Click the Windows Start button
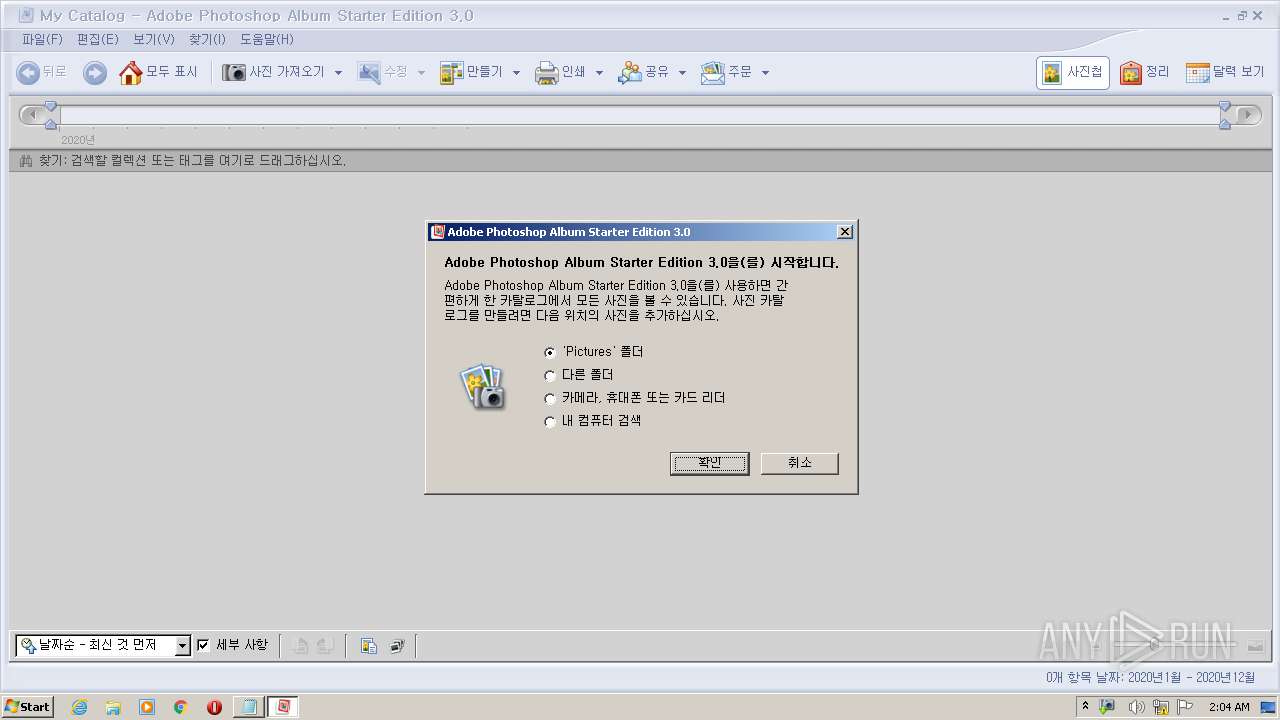This screenshot has width=1280, height=720. pos(28,706)
